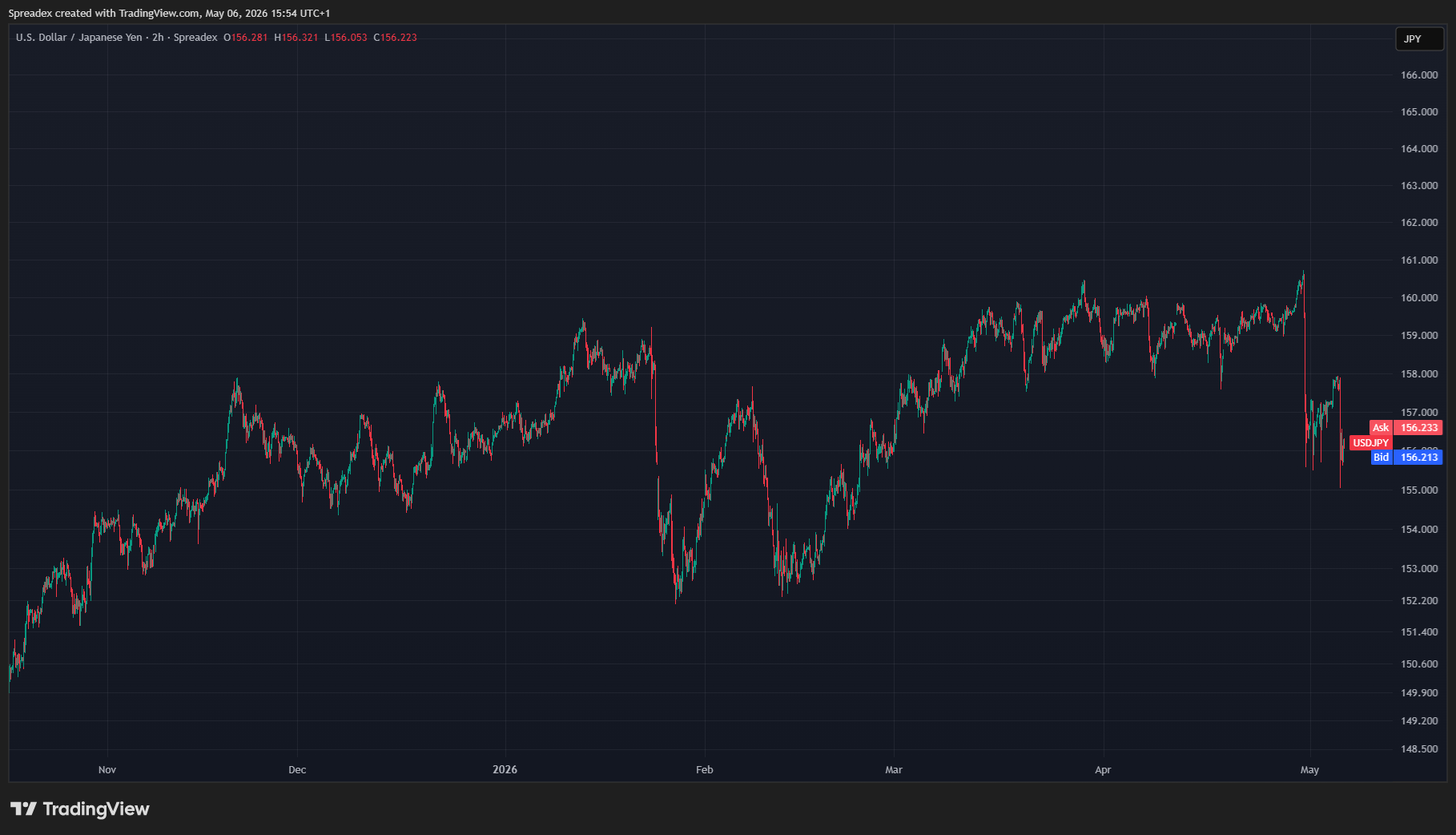Viewport: 1456px width, 835px height.
Task: Click the 162.000 price axis label
Action: (1419, 223)
